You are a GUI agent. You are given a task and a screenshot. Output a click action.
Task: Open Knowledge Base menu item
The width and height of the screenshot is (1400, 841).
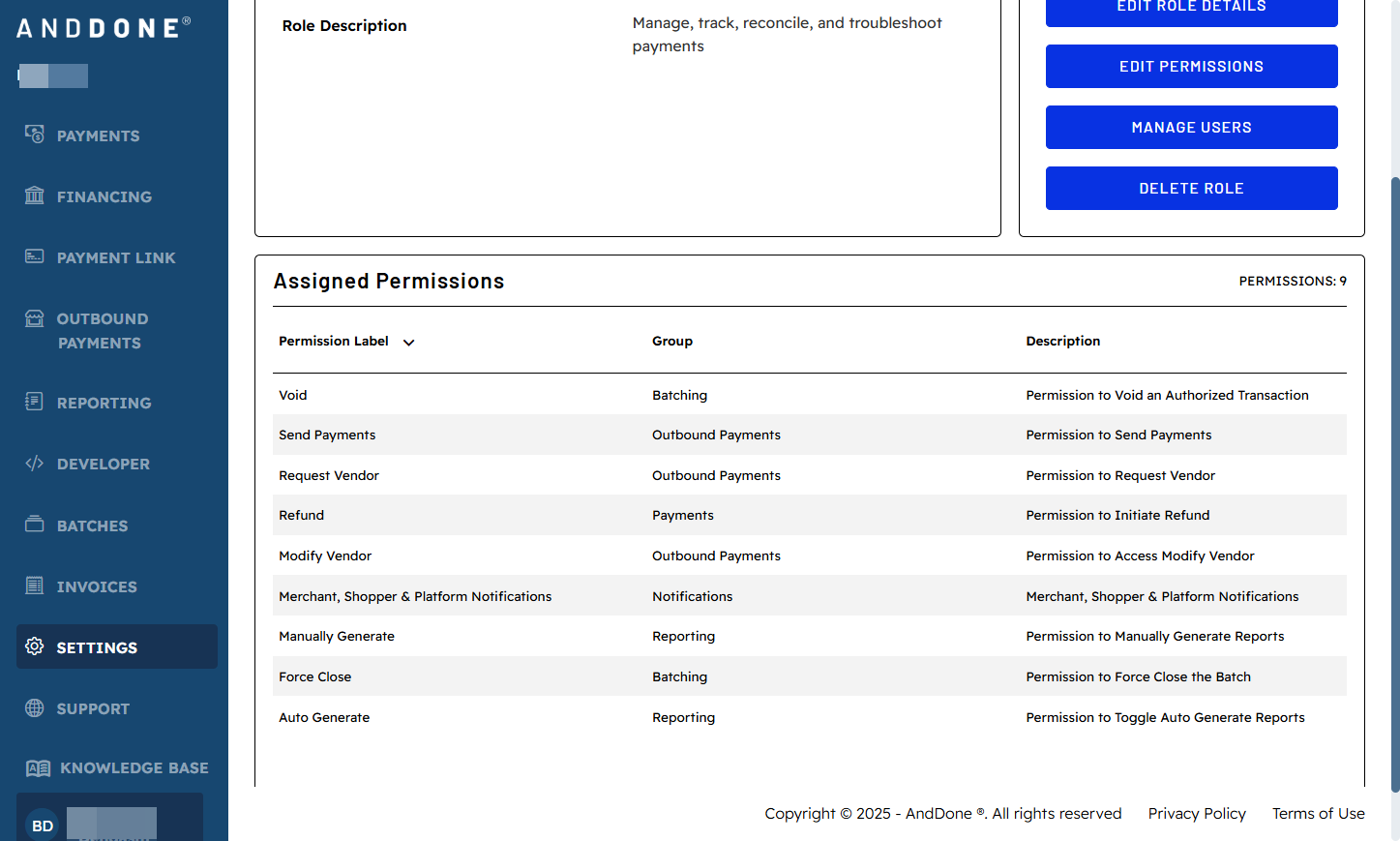point(134,767)
